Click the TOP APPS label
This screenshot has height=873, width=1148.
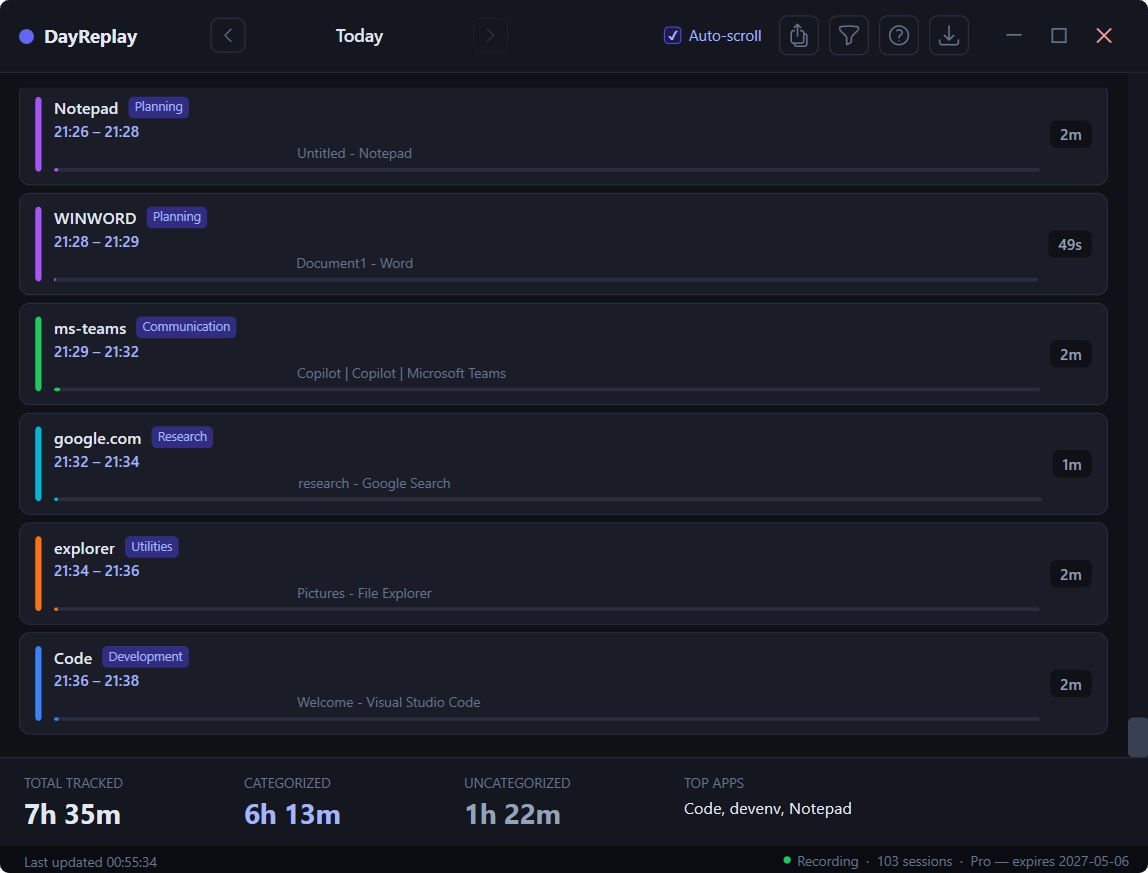coord(714,783)
